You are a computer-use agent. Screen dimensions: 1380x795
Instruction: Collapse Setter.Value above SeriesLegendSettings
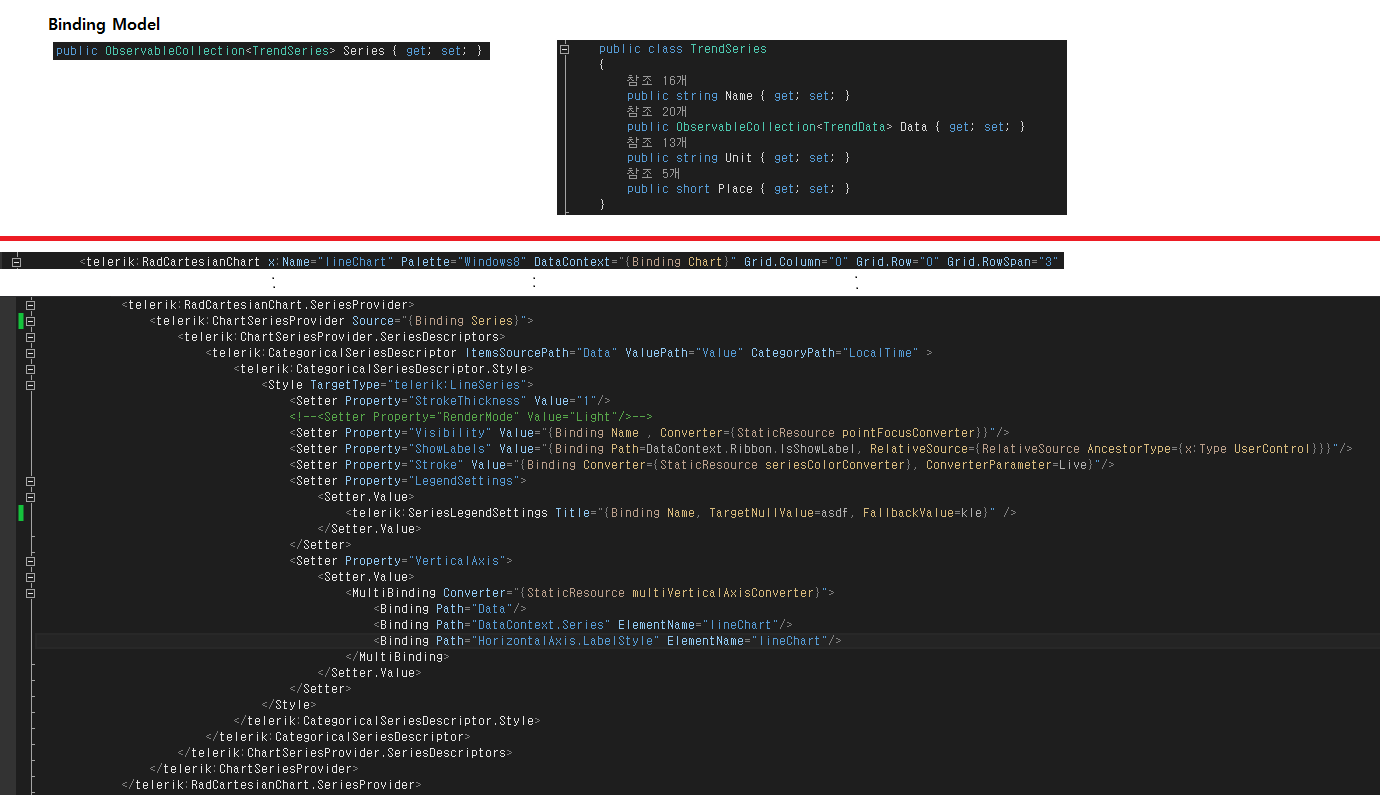pos(31,497)
